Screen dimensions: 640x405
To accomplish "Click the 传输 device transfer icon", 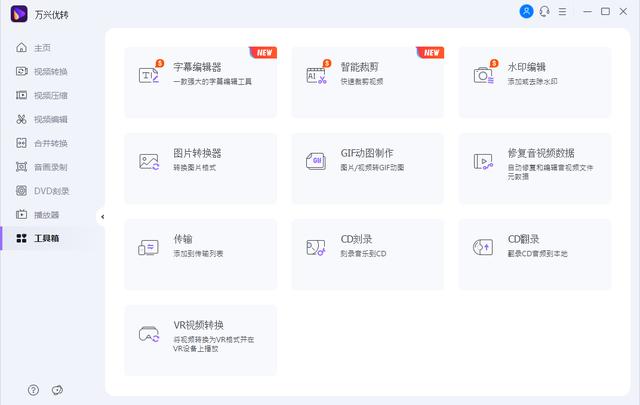I will pyautogui.click(x=149, y=247).
